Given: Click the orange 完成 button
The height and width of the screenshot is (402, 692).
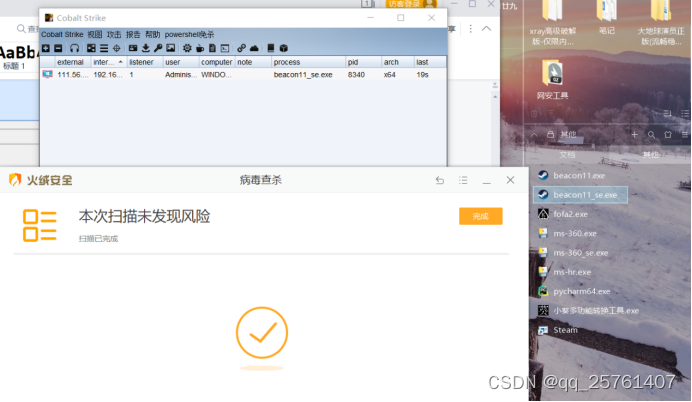Looking at the screenshot, I should [481, 216].
